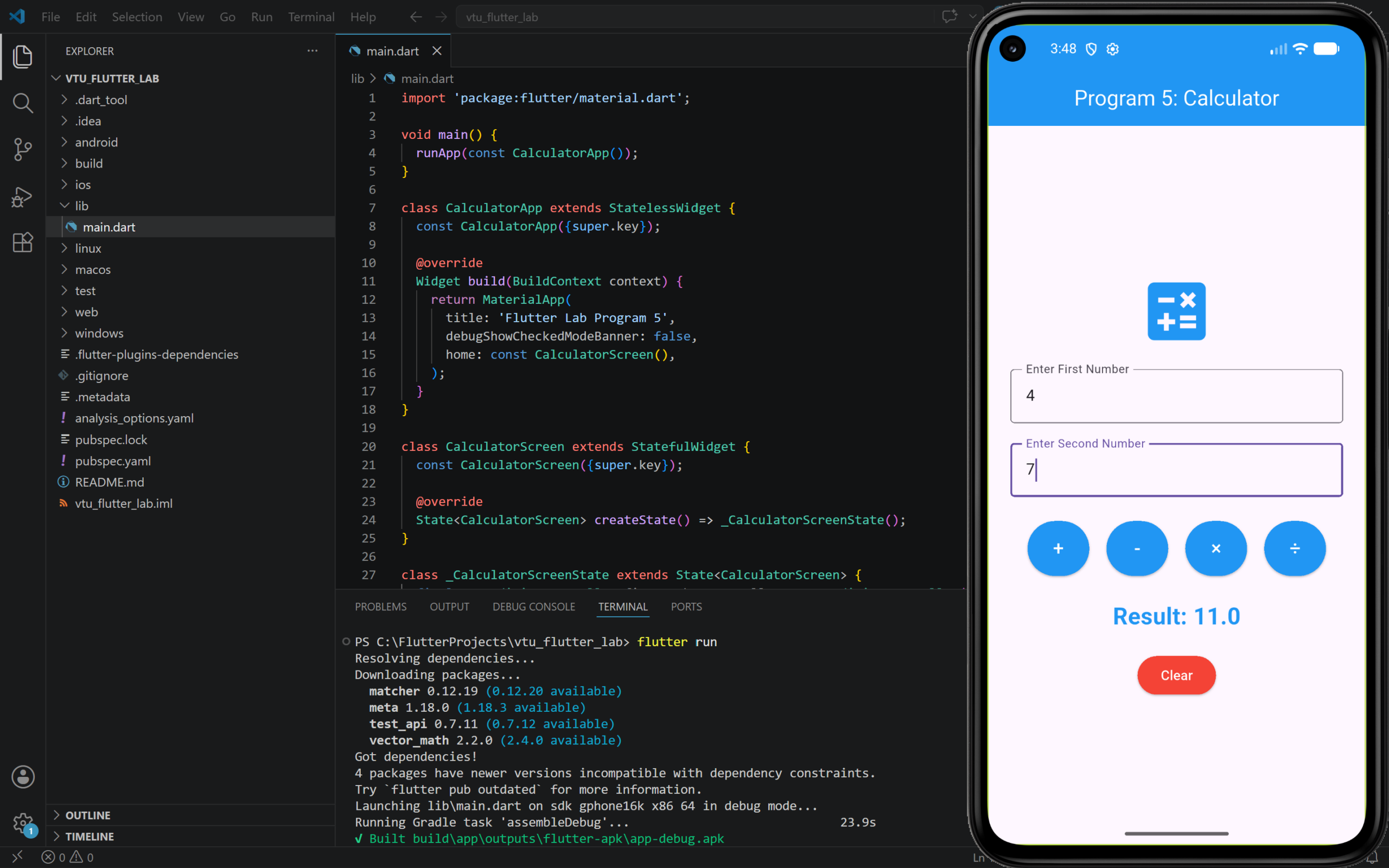The height and width of the screenshot is (868, 1389).
Task: Open the Explorer view in activity bar
Action: 22,56
